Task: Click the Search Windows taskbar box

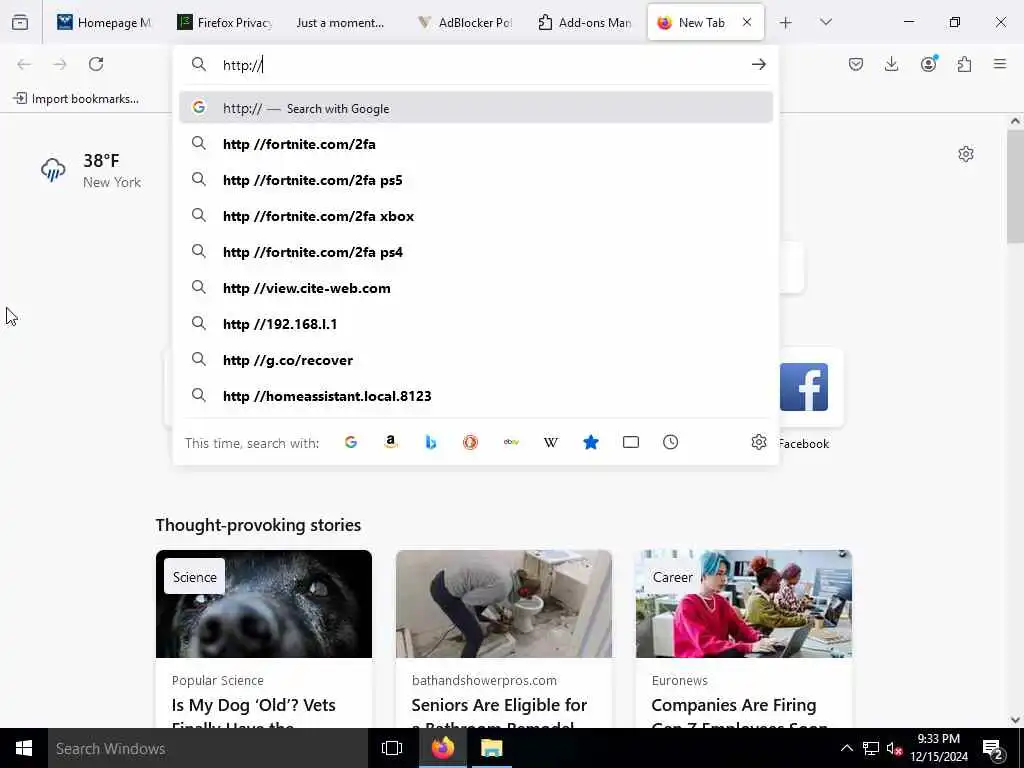Action: [208, 748]
